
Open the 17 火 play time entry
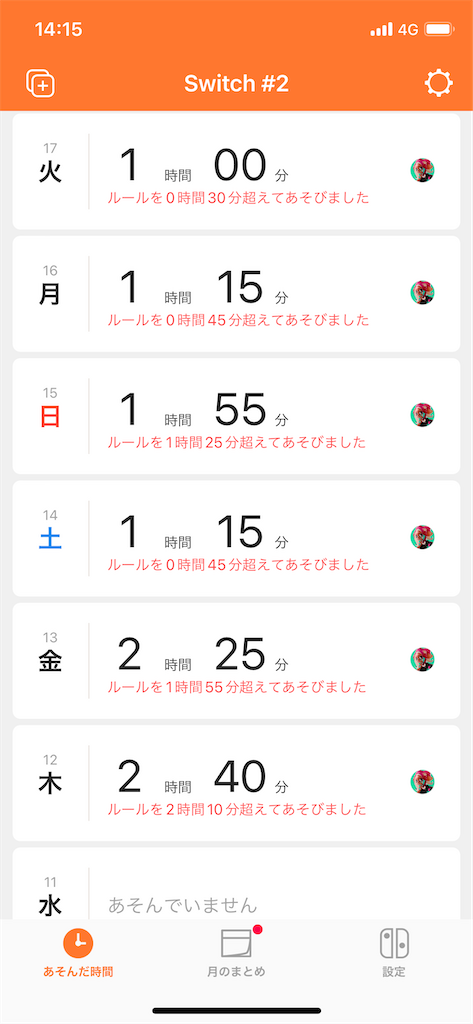pos(236,171)
